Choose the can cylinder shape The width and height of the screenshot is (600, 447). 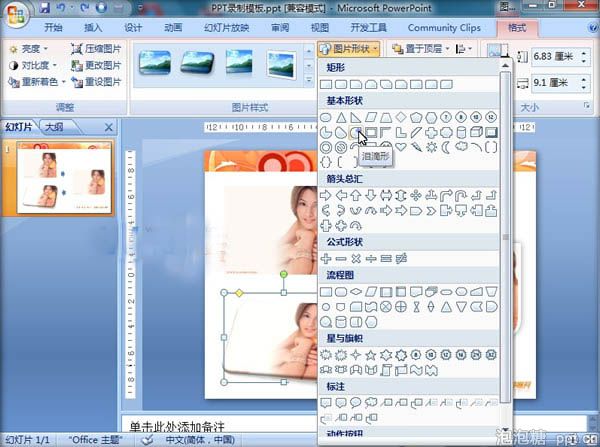pos(461,132)
